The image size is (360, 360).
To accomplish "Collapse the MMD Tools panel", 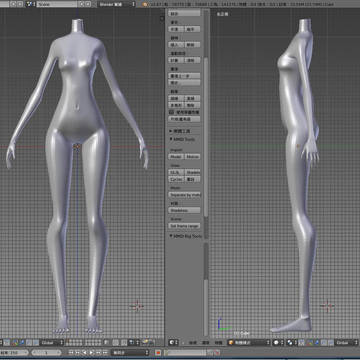I will (171, 139).
